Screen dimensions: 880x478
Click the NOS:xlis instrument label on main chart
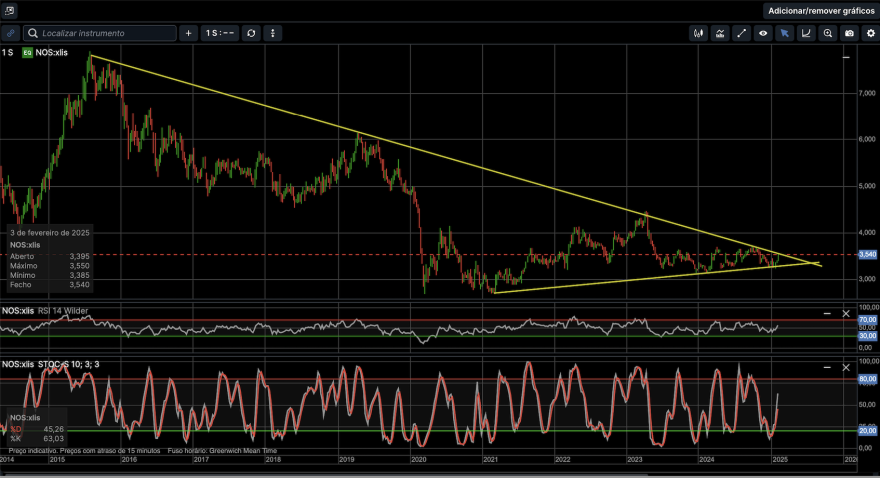tap(52, 52)
